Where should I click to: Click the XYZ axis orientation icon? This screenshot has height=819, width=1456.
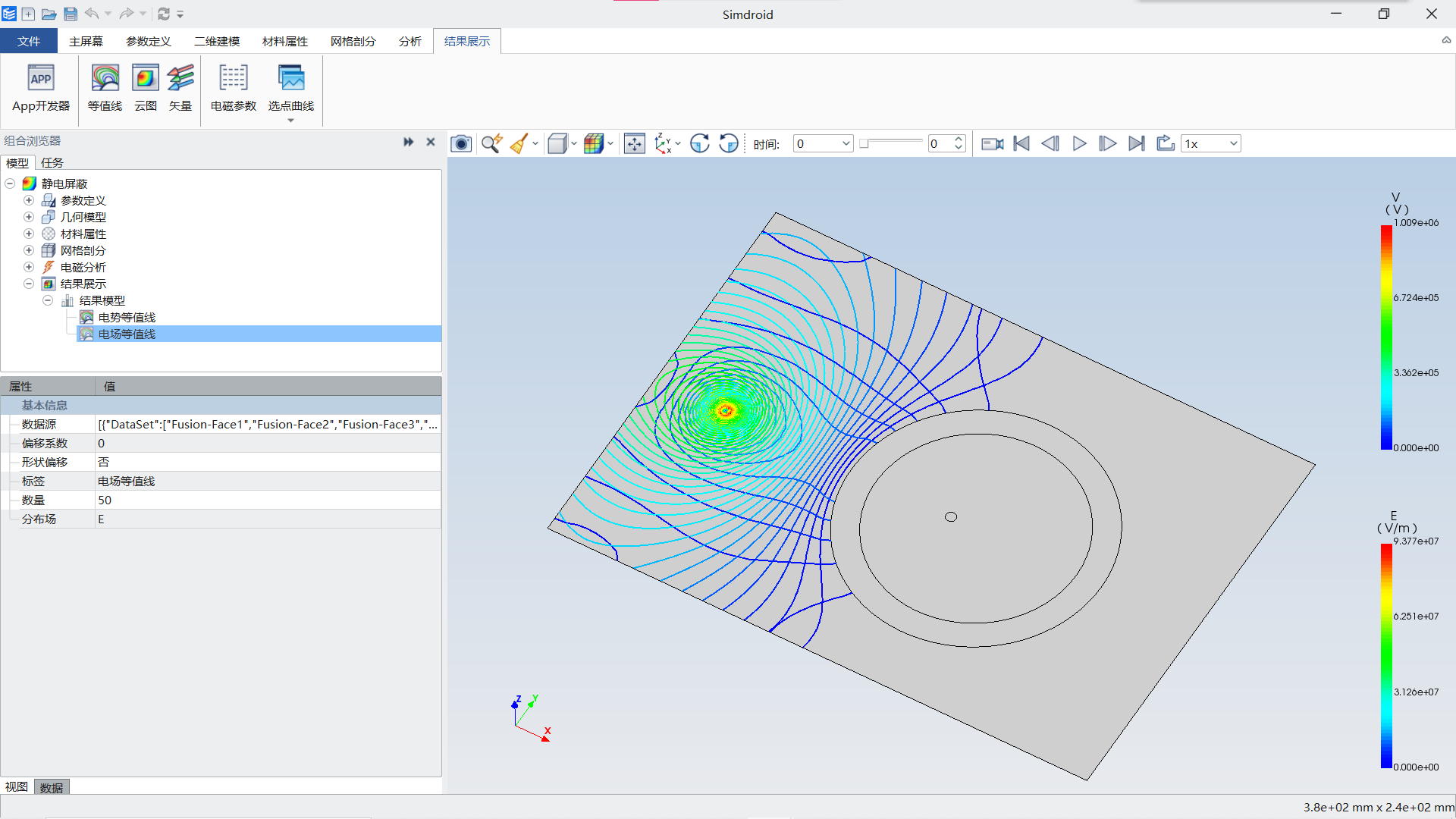(664, 143)
